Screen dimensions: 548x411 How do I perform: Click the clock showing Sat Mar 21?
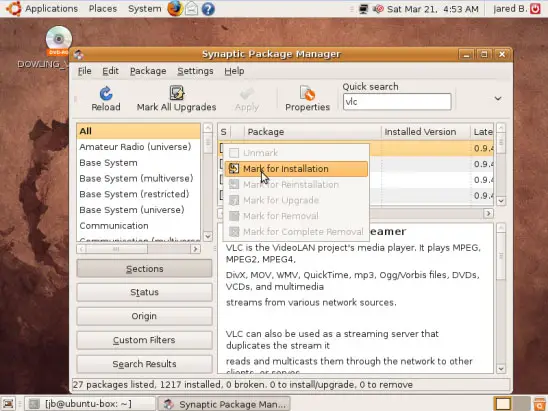click(x=433, y=9)
